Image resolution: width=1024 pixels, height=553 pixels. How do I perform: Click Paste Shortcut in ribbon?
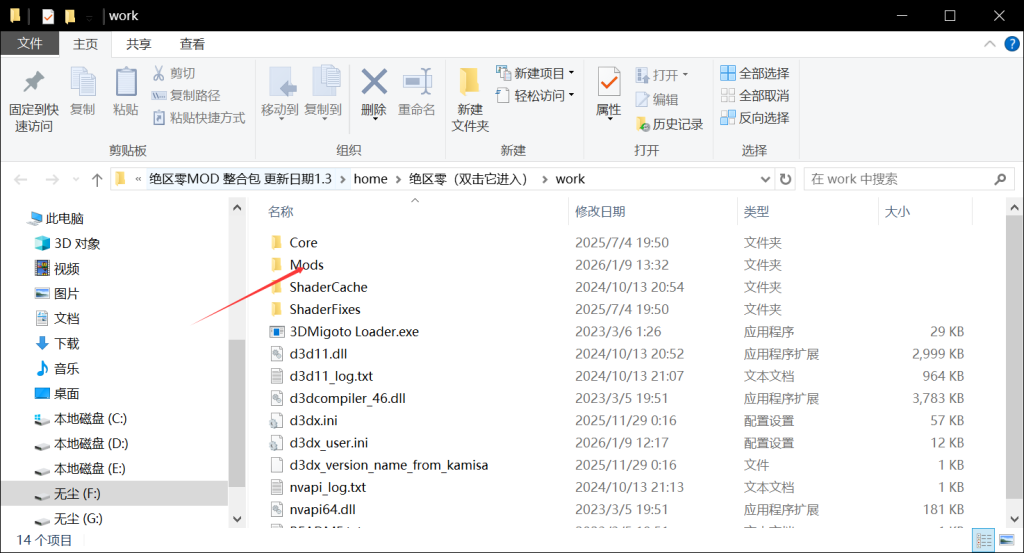pos(199,118)
